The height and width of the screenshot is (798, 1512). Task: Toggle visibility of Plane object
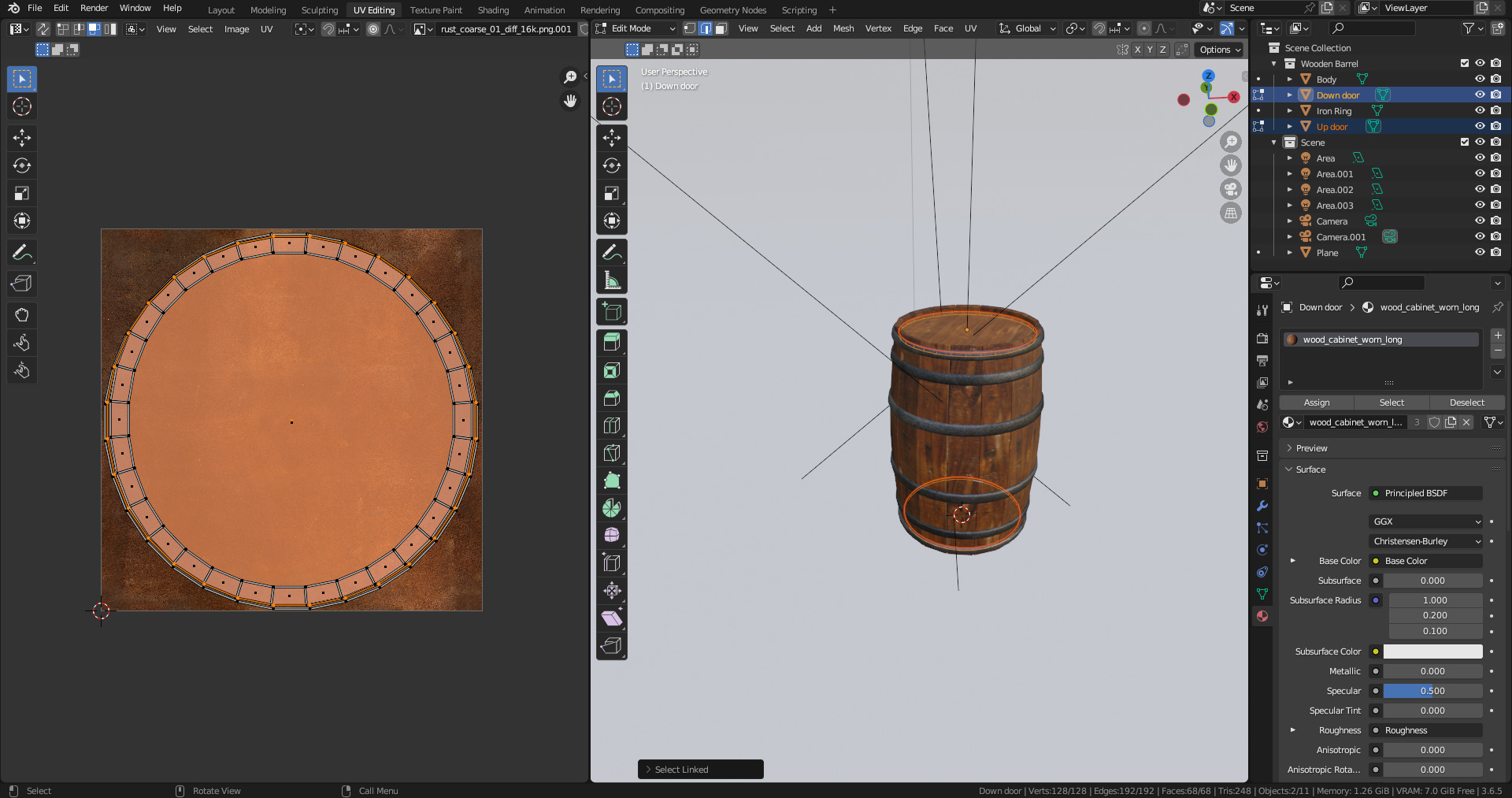pos(1480,252)
